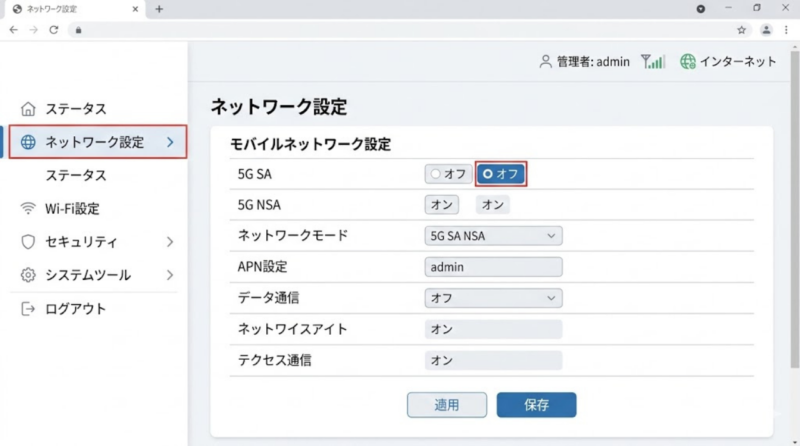800x446 pixels.
Task: Click the globe icon beside ネットワーク設定
Action: 28,142
